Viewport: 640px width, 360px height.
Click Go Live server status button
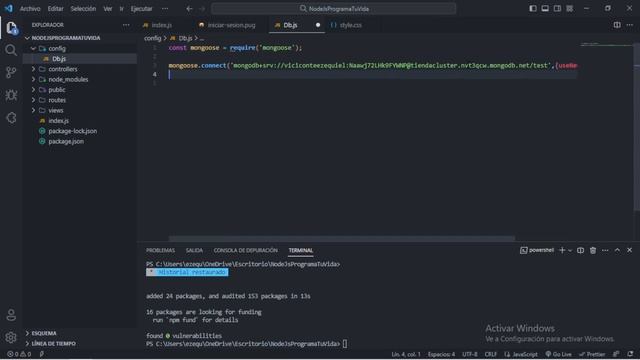point(558,354)
